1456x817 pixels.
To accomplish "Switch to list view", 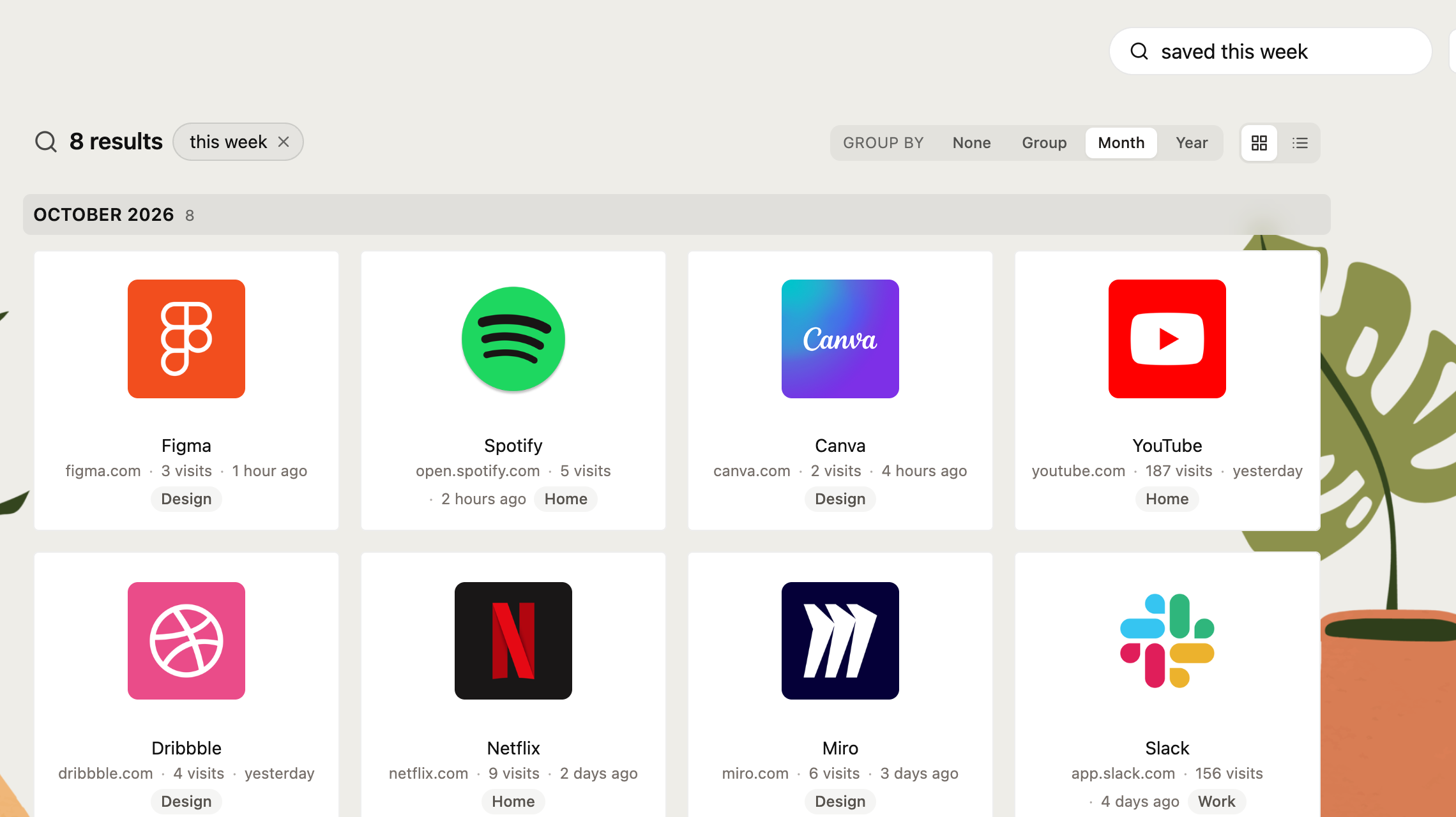I will point(1300,143).
